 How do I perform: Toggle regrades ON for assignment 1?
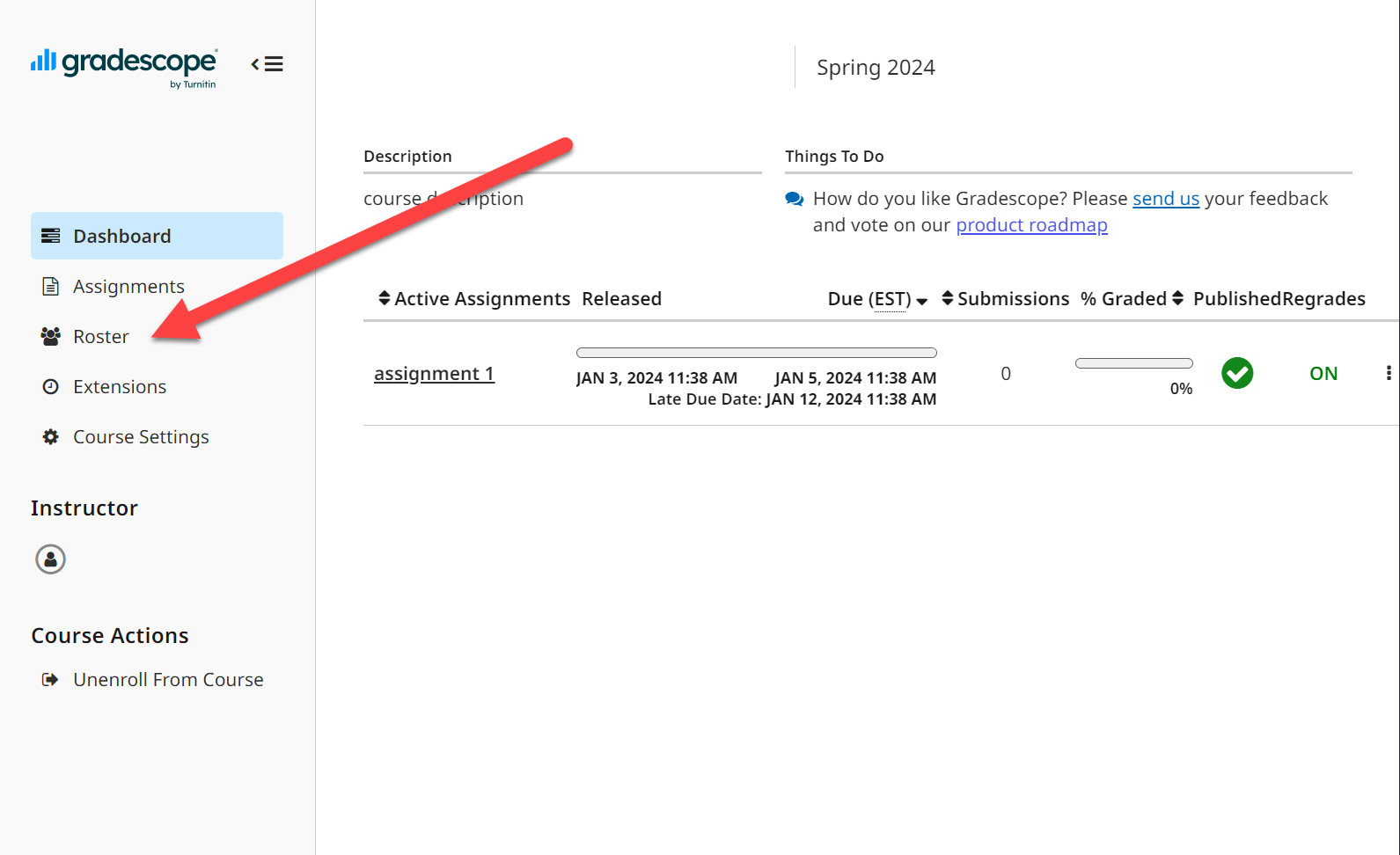pos(1323,373)
